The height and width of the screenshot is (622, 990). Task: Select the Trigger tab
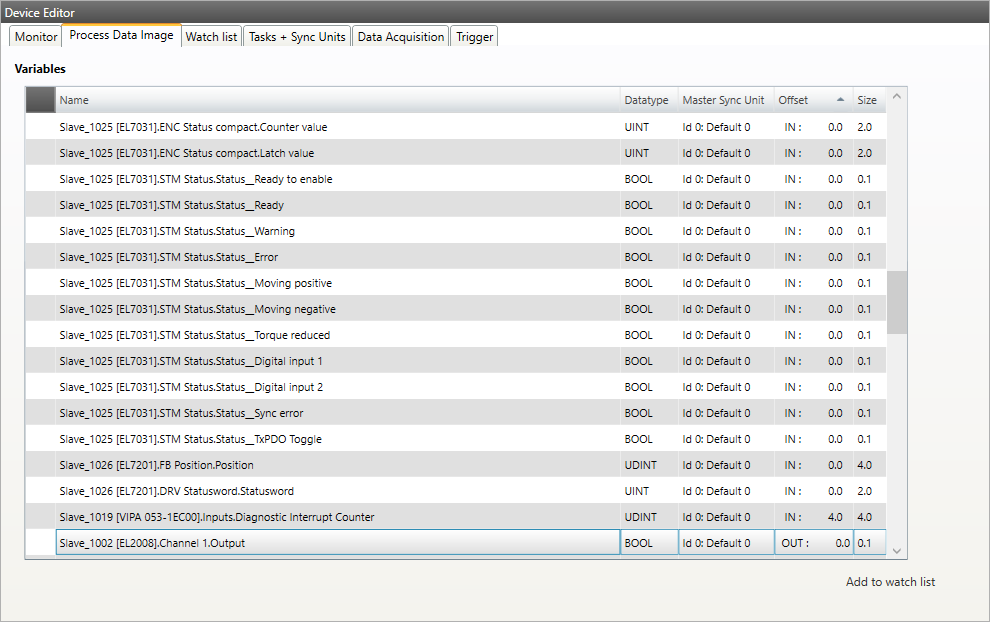tap(474, 36)
